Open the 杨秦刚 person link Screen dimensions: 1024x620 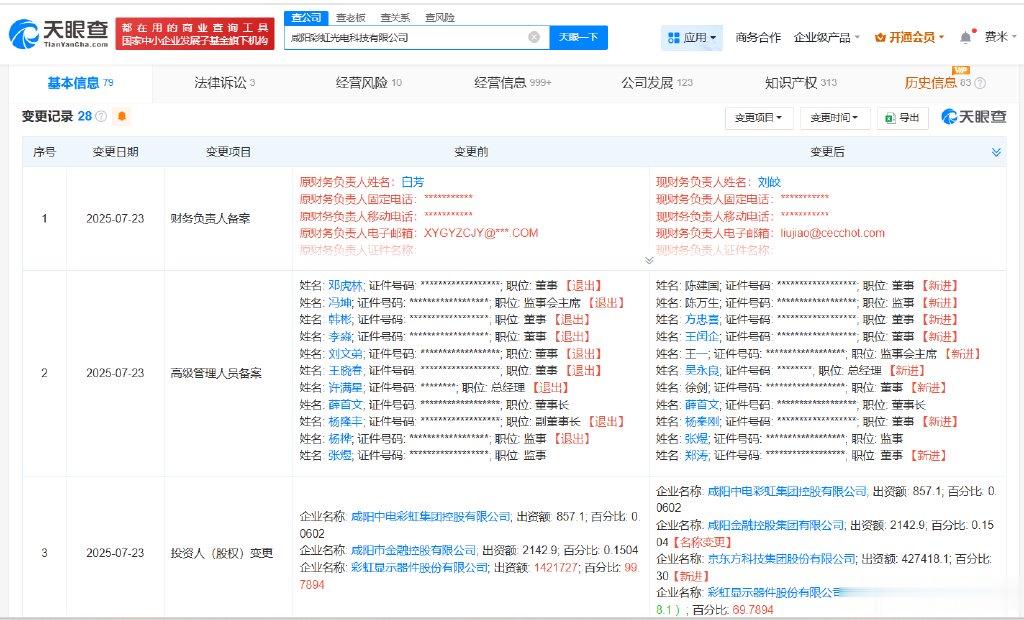[701, 421]
